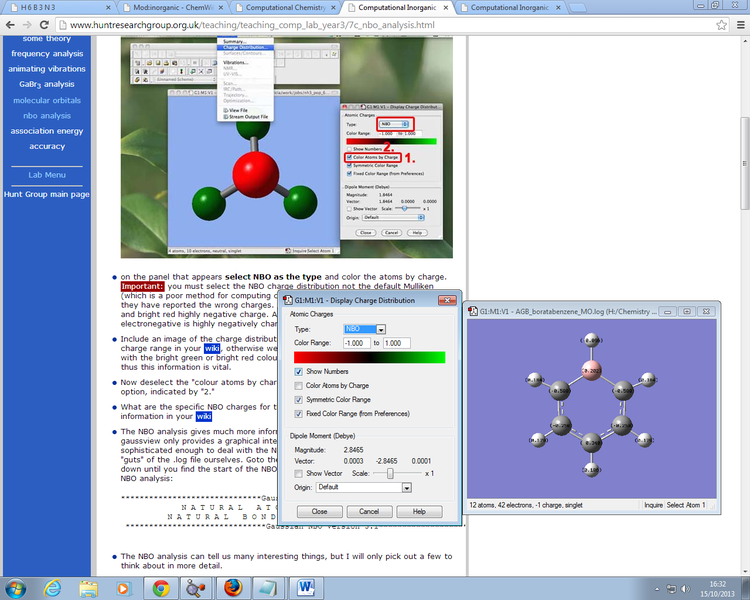Click Help in charge distribution dialog
The width and height of the screenshot is (750, 600).
tap(419, 511)
